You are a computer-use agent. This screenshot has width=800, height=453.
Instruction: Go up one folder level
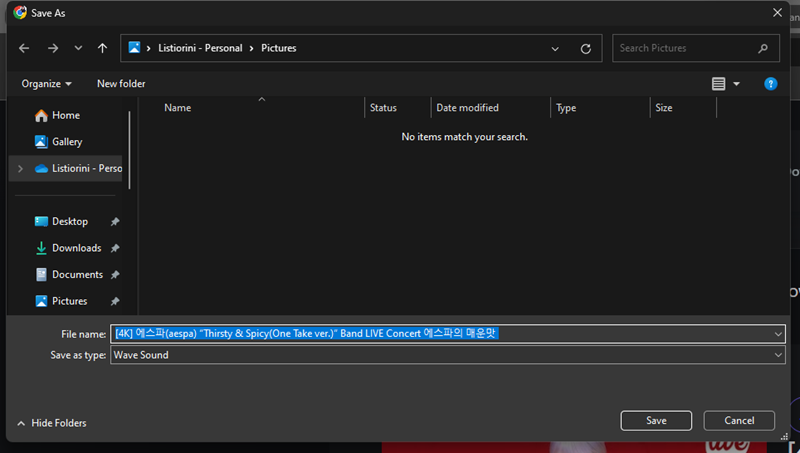pyautogui.click(x=102, y=48)
